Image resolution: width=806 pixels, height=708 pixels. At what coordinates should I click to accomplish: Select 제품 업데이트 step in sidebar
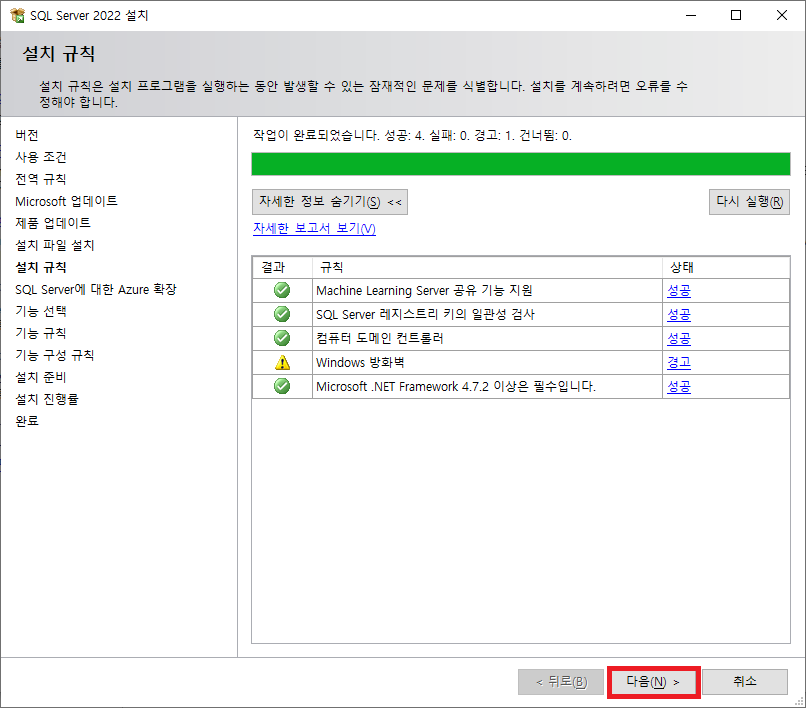[x=53, y=223]
